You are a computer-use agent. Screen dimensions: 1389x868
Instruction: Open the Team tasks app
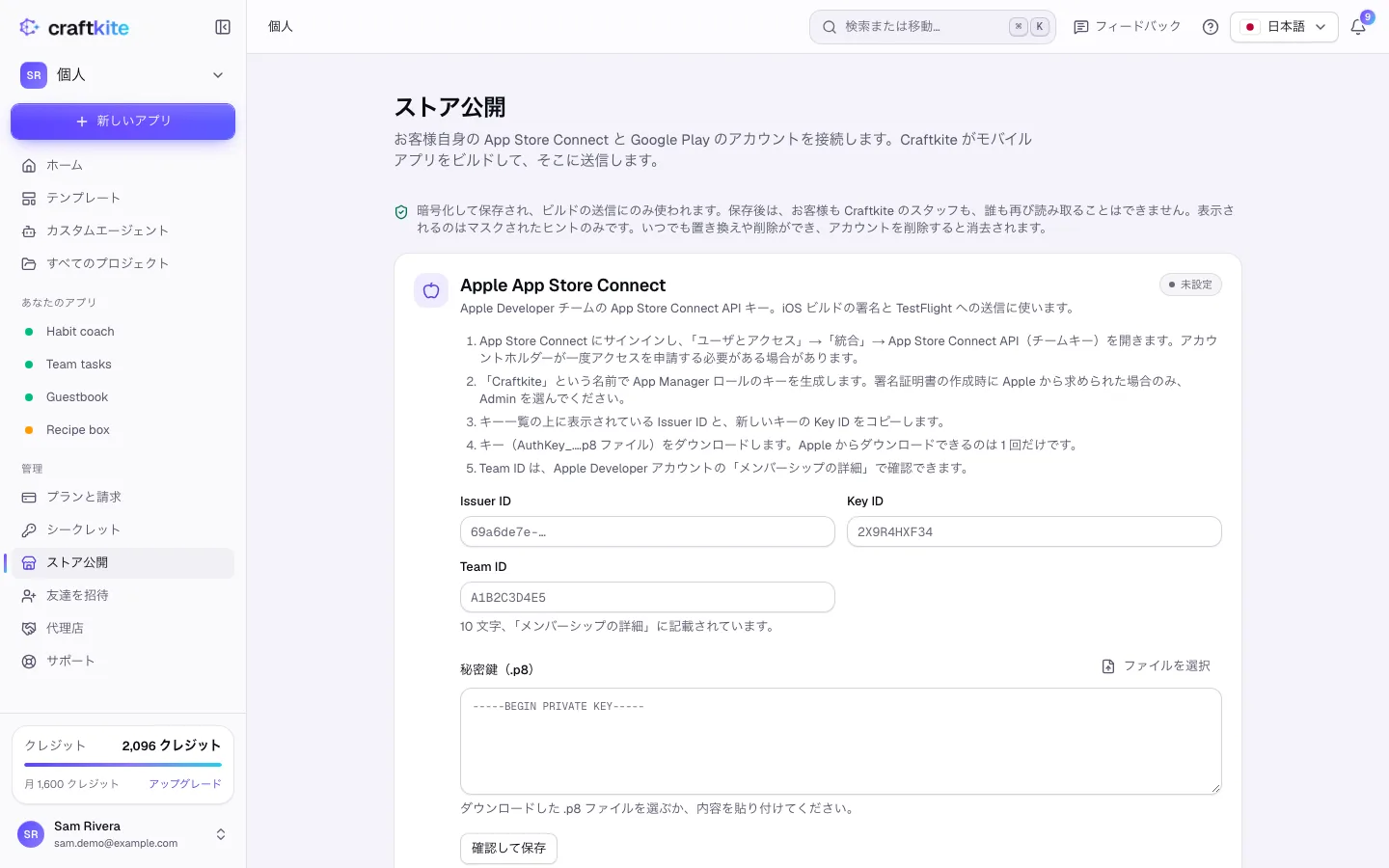point(123,365)
